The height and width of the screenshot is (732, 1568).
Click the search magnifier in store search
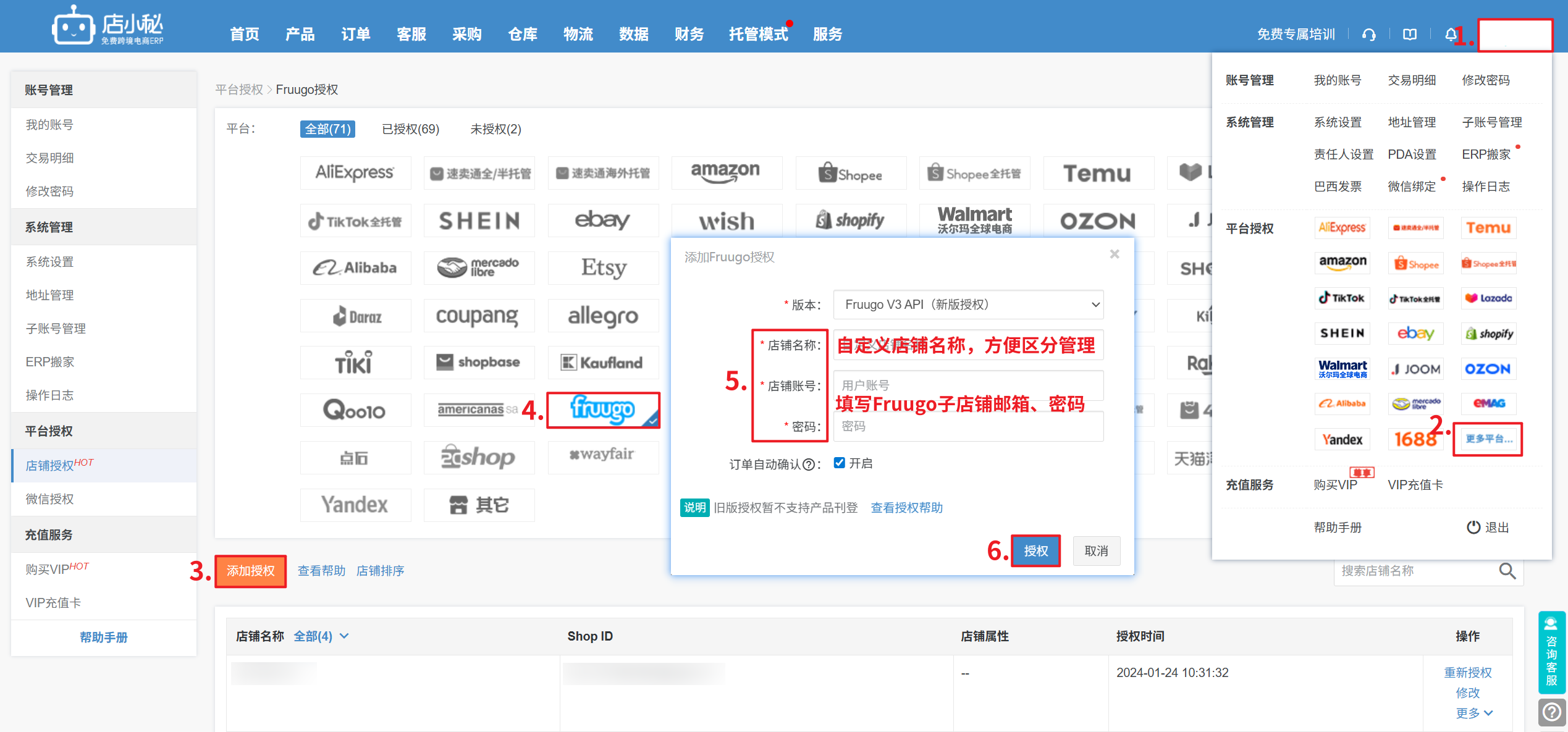pyautogui.click(x=1507, y=571)
